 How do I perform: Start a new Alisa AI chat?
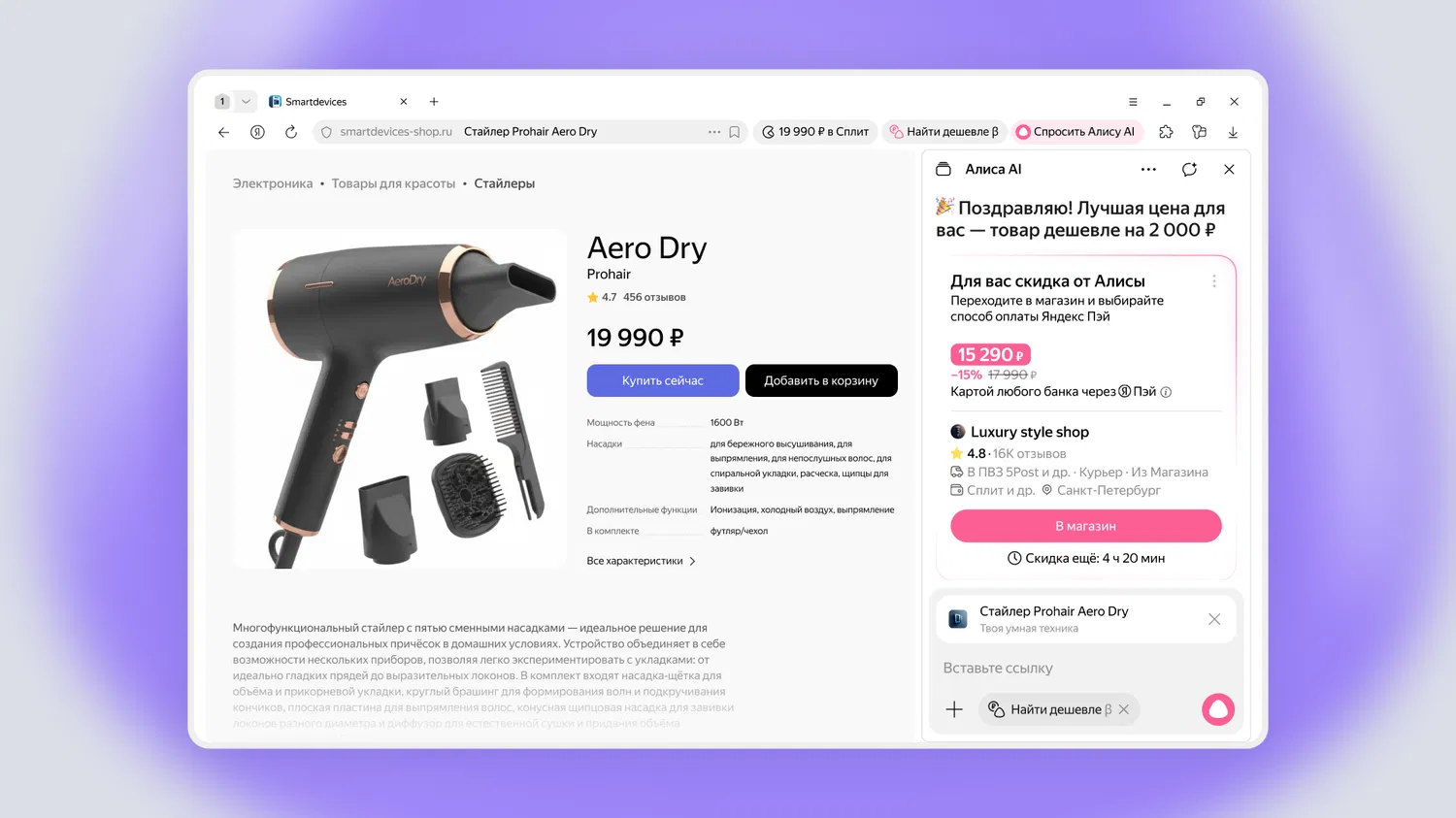tap(1189, 169)
